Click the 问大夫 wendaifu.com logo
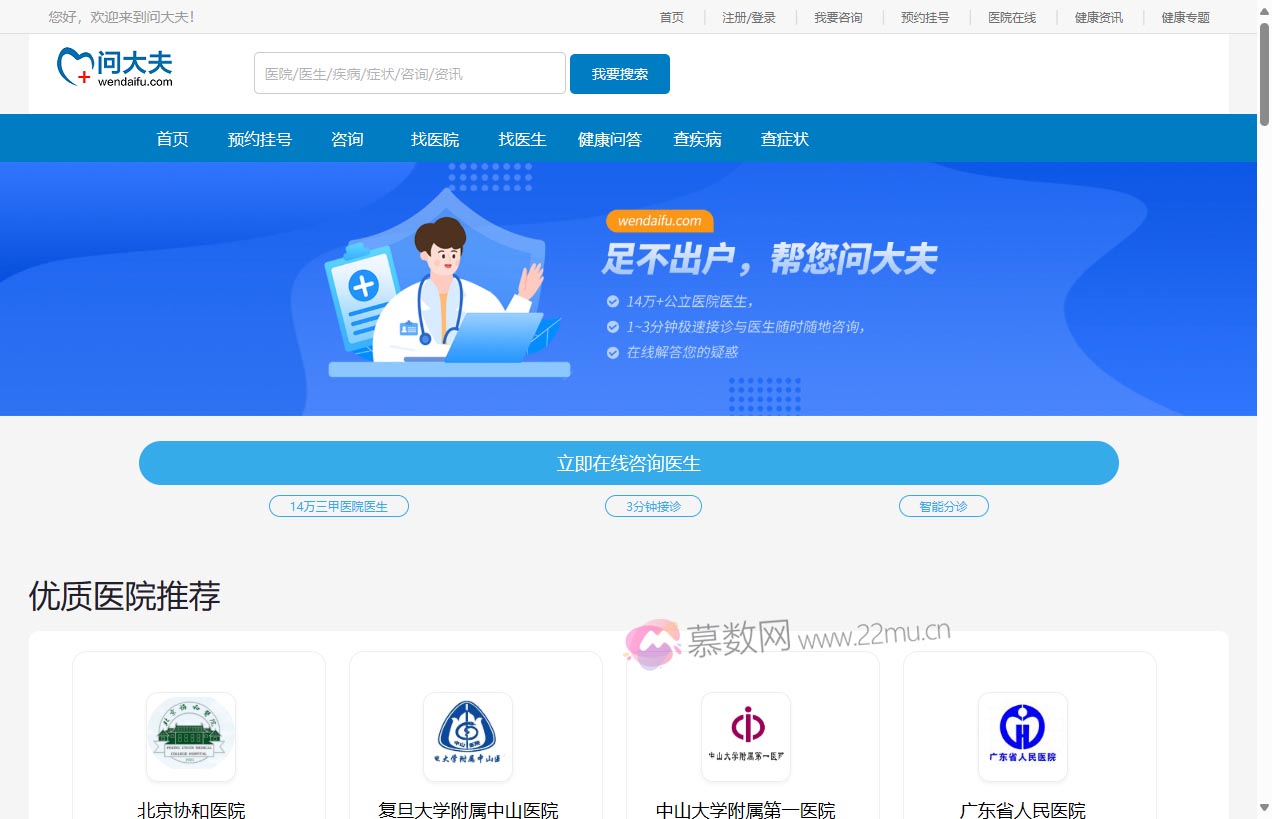Viewport: 1272px width, 819px height. 115,67
